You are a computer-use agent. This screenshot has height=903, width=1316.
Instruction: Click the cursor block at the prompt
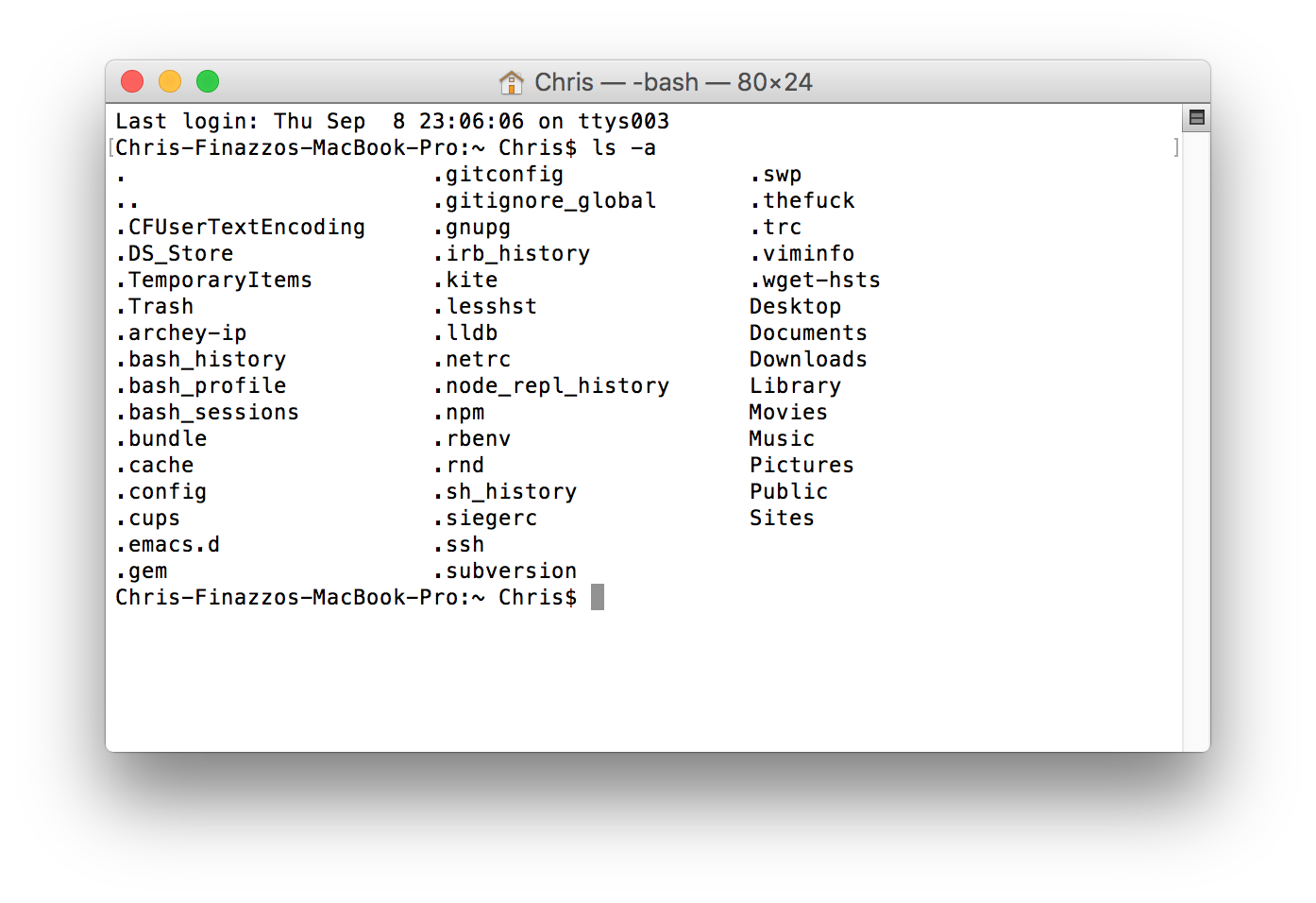pos(598,597)
